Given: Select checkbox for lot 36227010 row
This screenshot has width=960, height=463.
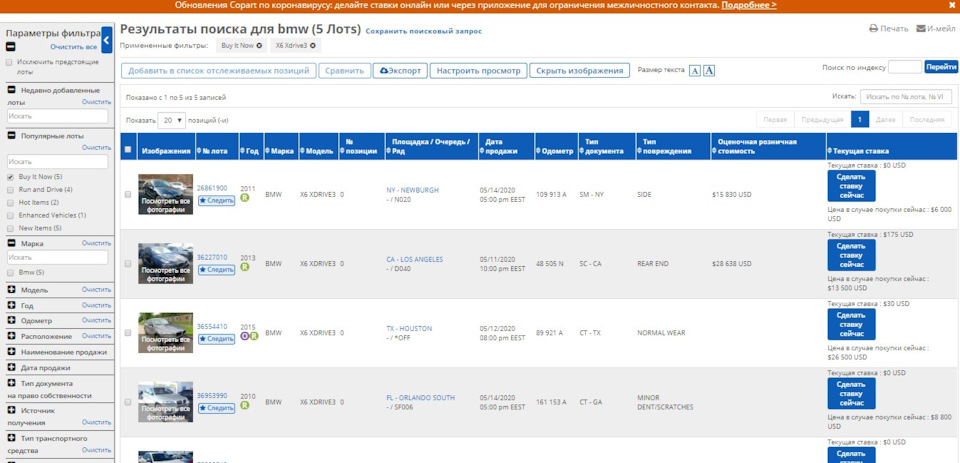Looking at the screenshot, I should click(x=128, y=263).
